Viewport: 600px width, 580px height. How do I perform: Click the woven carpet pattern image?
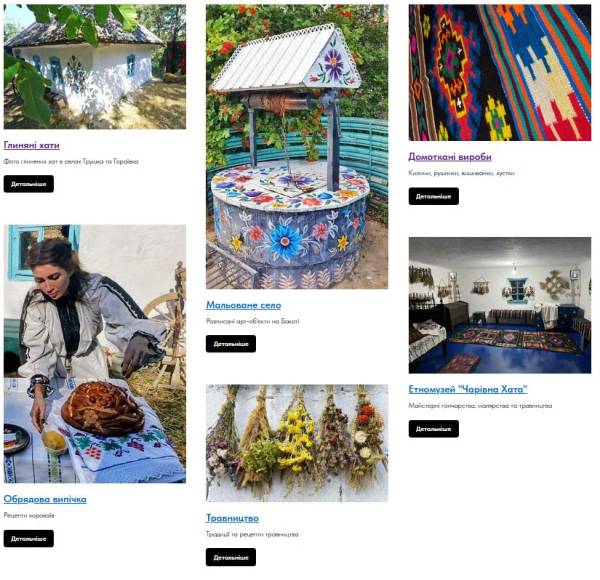click(x=500, y=73)
